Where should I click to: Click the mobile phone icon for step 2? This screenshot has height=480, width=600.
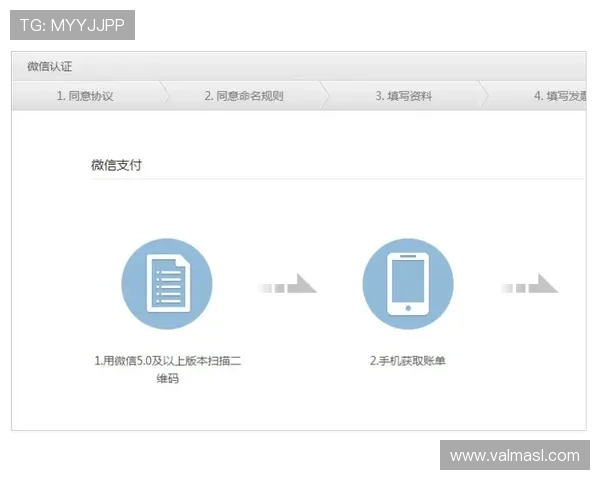coord(408,284)
